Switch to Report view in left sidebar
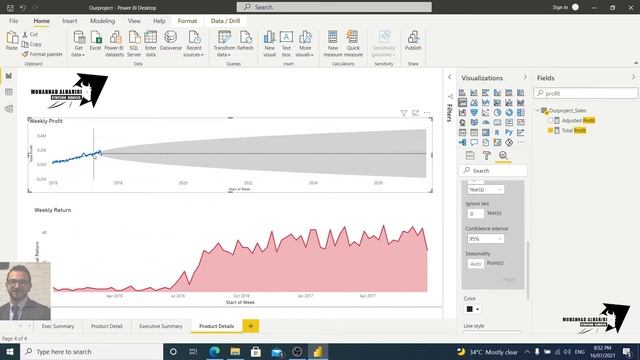Screen dimensions: 640x360 [9, 76]
